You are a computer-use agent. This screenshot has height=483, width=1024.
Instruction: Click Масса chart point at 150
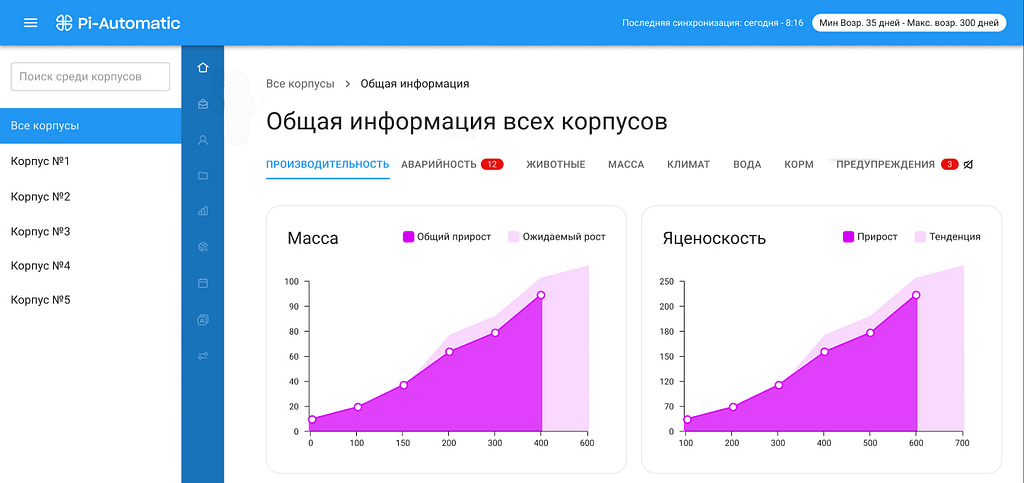404,385
